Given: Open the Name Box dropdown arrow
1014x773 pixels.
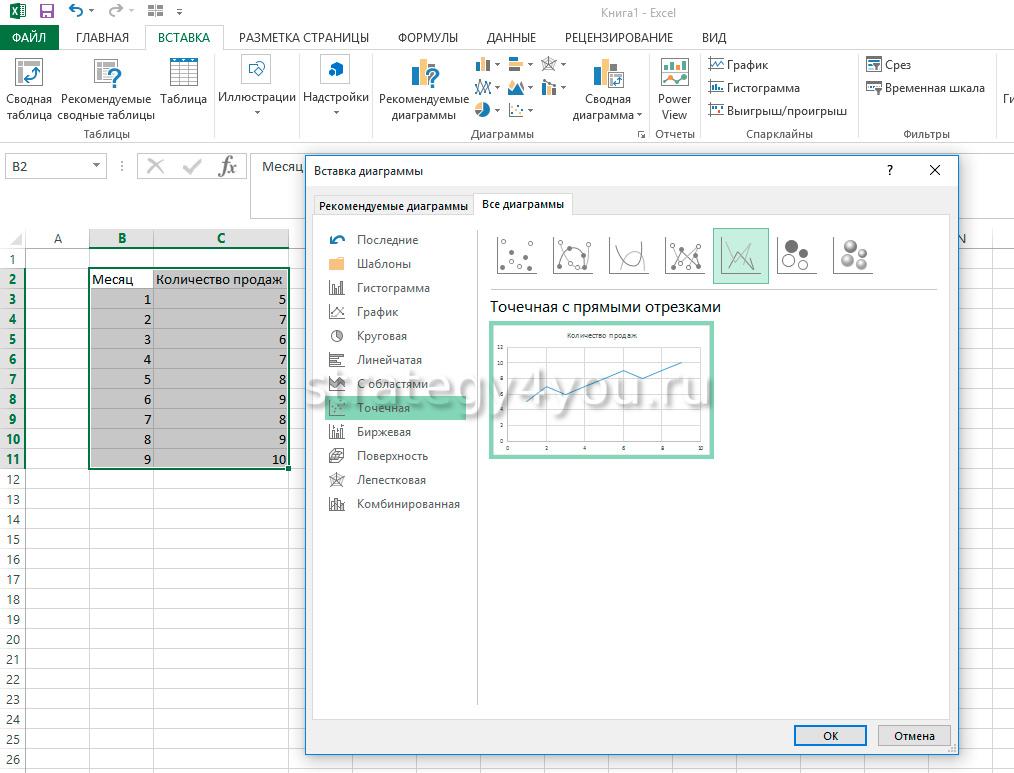Looking at the screenshot, I should tap(97, 167).
